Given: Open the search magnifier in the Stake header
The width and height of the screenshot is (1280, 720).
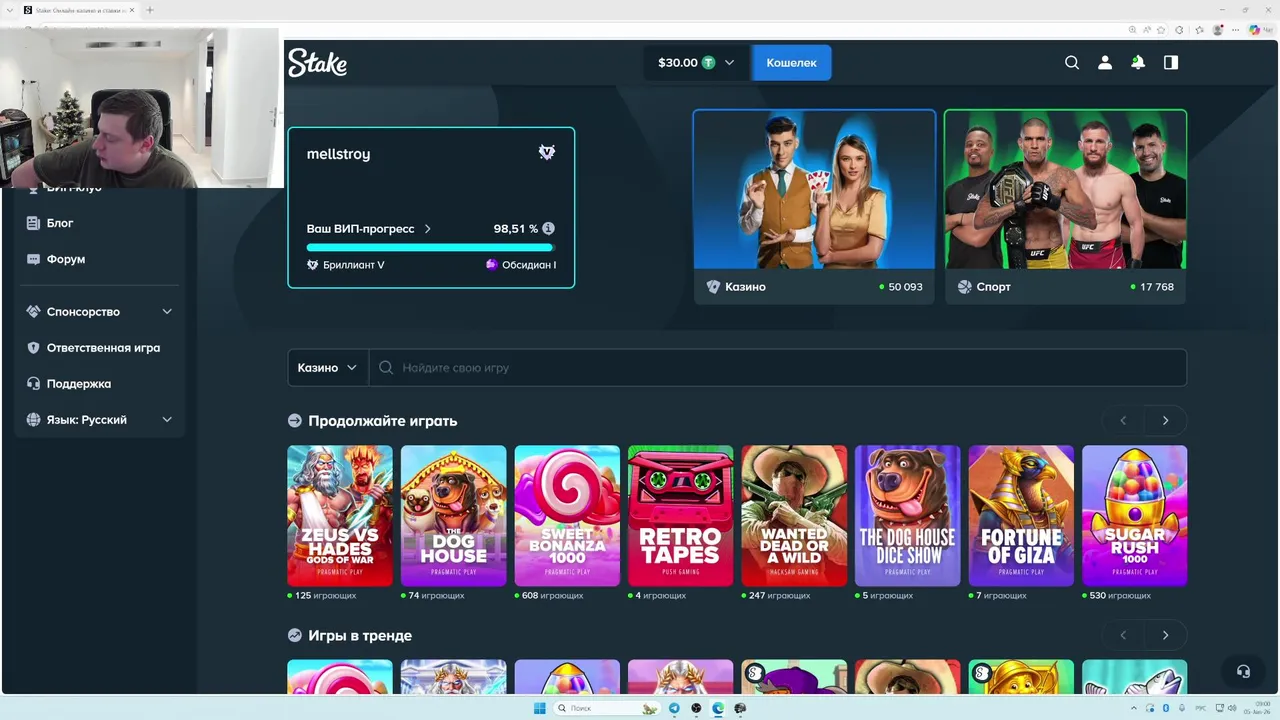Looking at the screenshot, I should pyautogui.click(x=1072, y=62).
